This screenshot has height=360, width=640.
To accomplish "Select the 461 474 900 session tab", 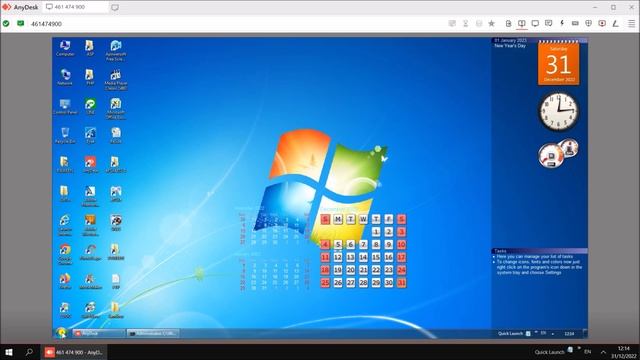I will 76,7.
